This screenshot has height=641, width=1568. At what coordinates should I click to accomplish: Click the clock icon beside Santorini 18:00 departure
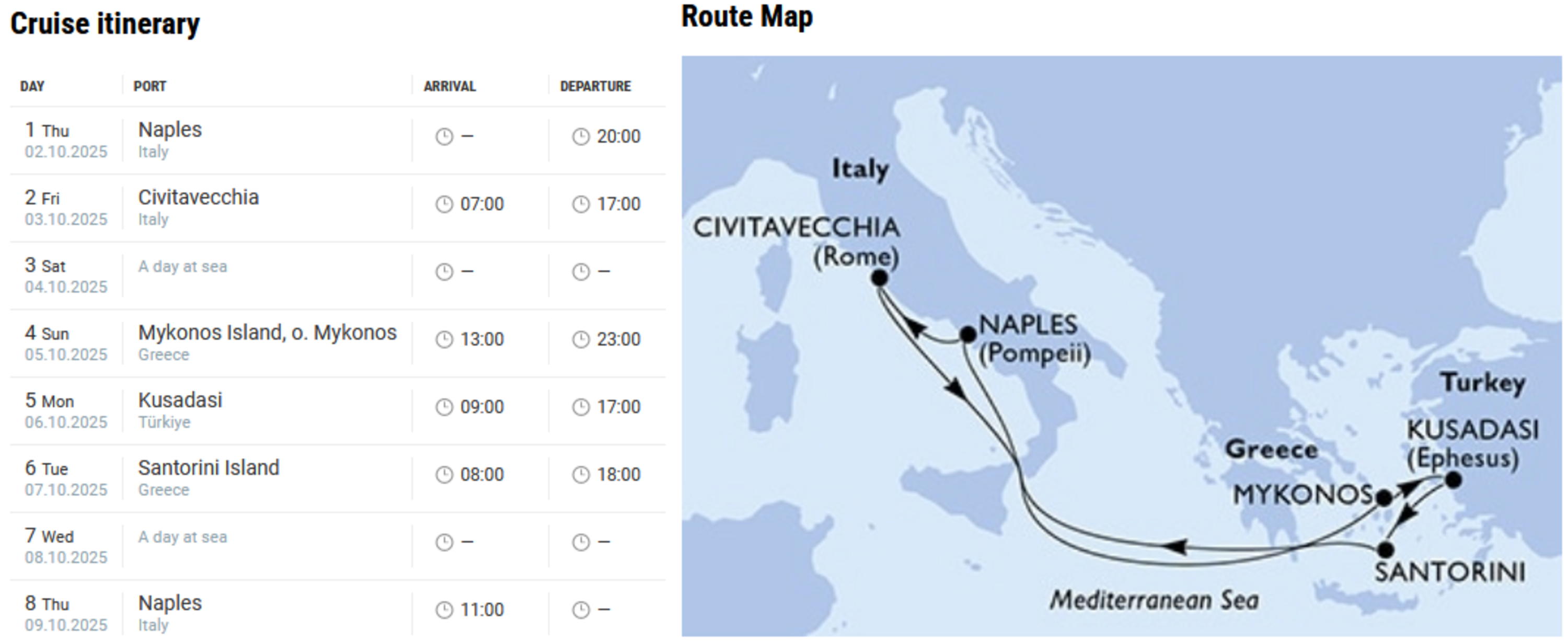point(581,474)
